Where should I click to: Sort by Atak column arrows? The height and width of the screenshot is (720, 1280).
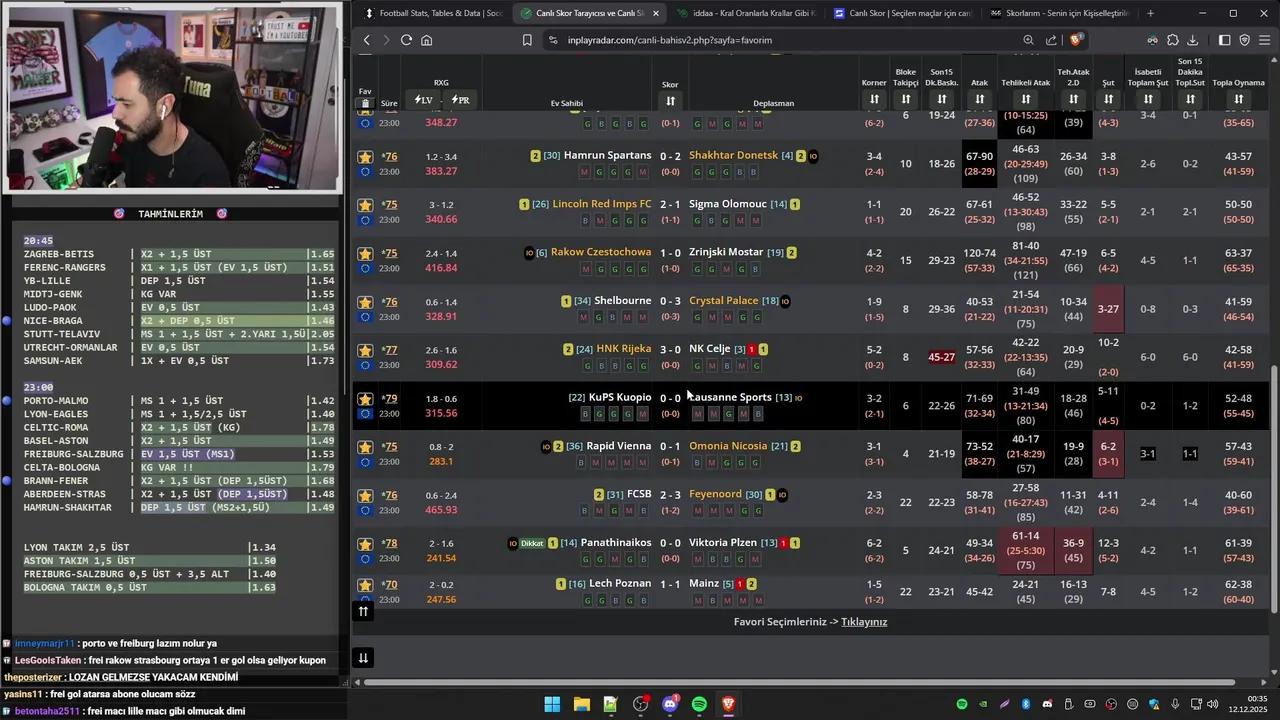(980, 99)
